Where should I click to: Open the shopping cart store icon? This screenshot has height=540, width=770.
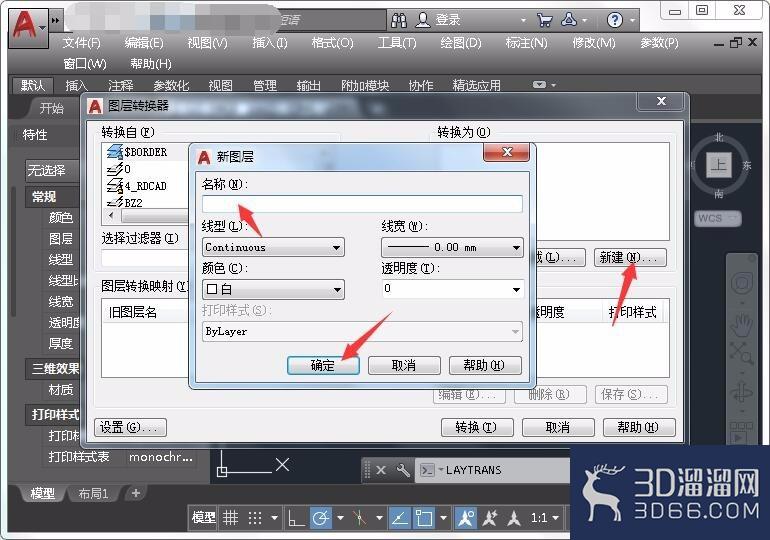point(544,20)
